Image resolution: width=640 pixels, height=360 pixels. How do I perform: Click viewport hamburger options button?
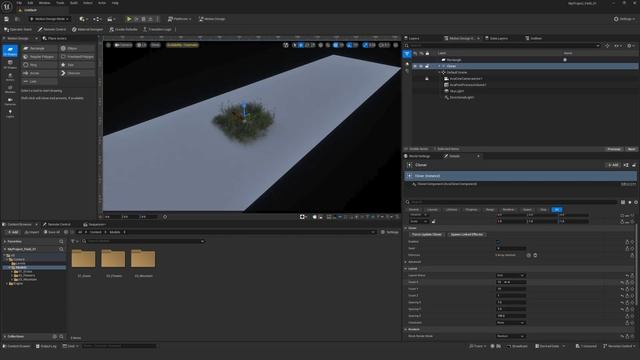coord(109,45)
